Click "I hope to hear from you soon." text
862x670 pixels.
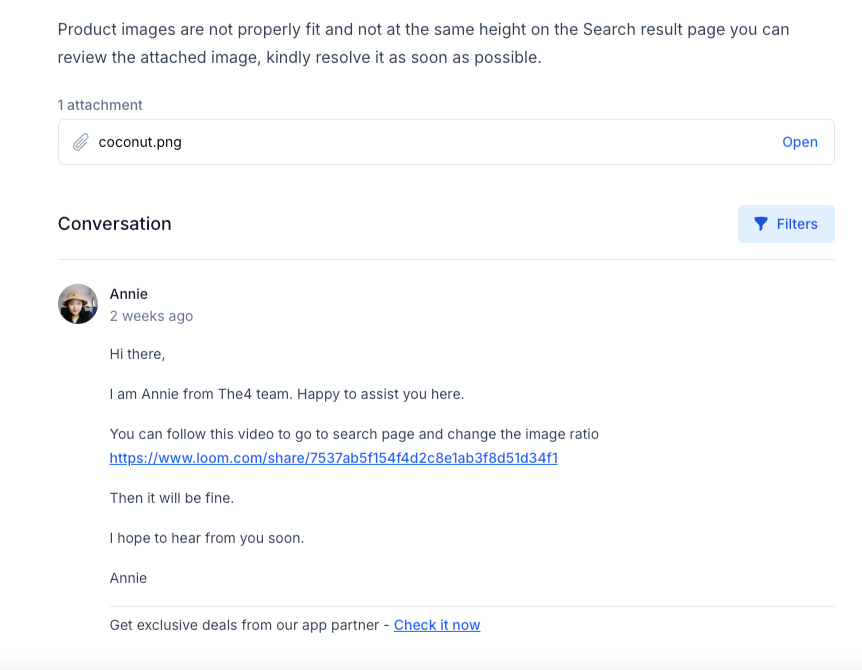coord(206,538)
